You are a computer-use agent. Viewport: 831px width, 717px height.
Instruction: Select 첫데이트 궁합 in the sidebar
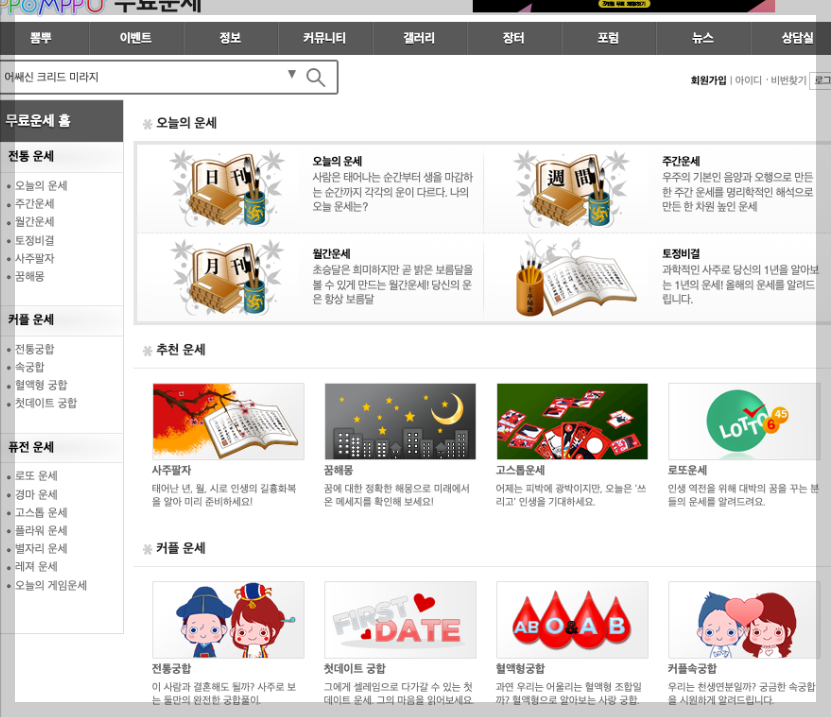[x=46, y=403]
